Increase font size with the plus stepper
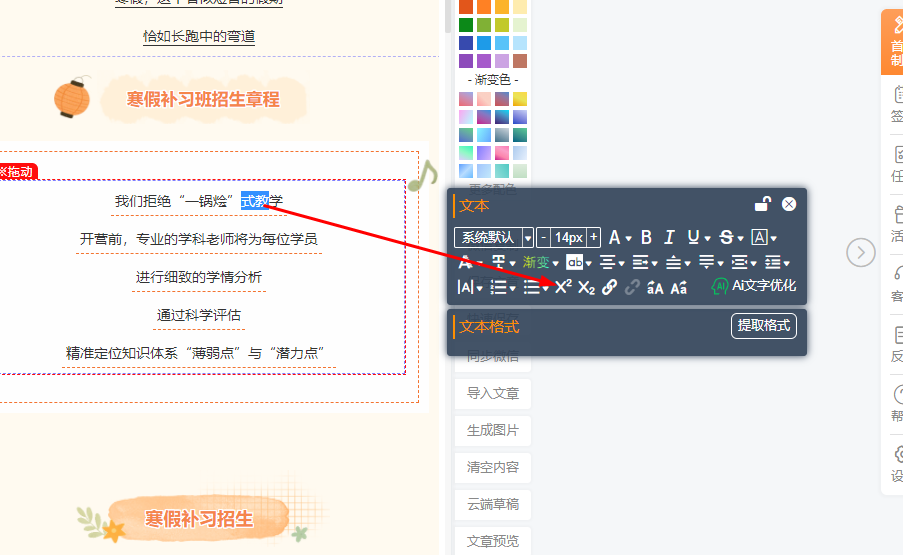The width and height of the screenshot is (903, 555). (594, 237)
